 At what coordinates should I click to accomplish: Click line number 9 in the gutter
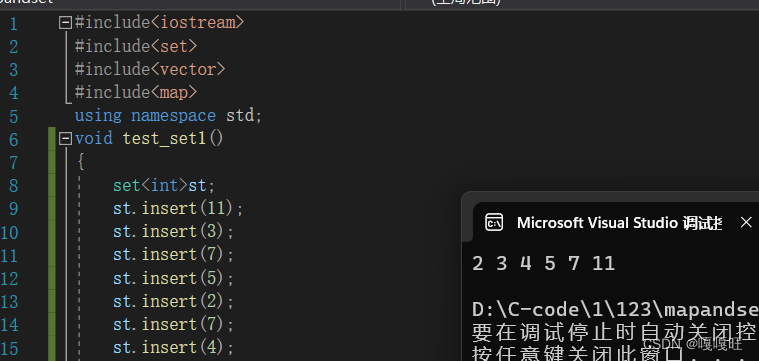13,210
